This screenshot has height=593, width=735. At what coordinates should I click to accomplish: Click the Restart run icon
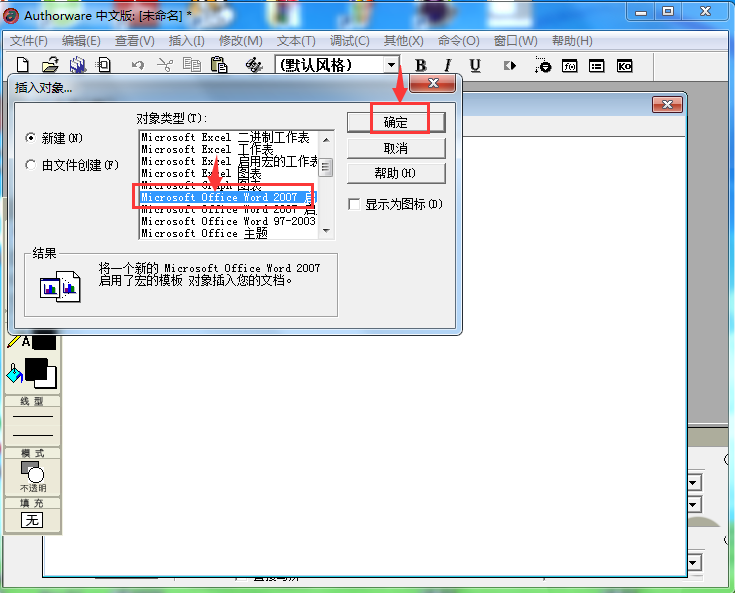(510, 66)
